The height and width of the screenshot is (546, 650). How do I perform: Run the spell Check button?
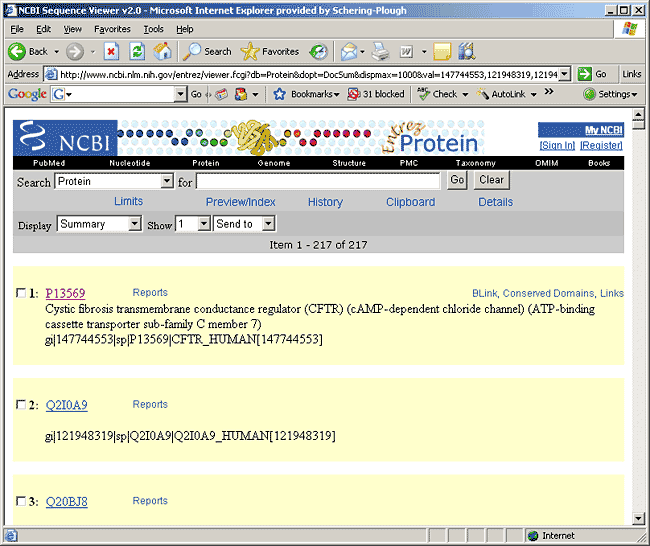tap(438, 94)
